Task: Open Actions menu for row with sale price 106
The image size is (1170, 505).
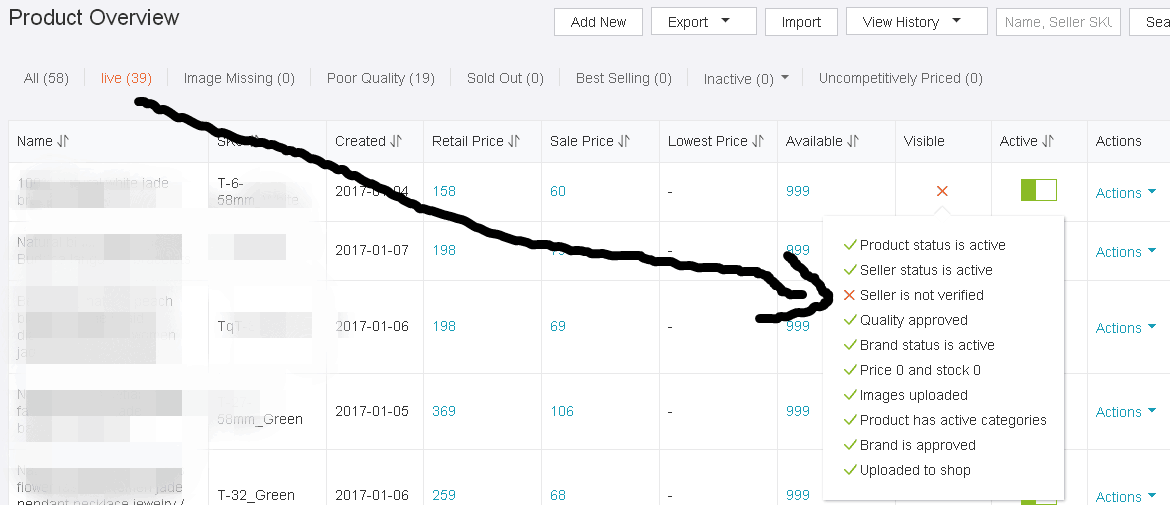Action: 1125,413
